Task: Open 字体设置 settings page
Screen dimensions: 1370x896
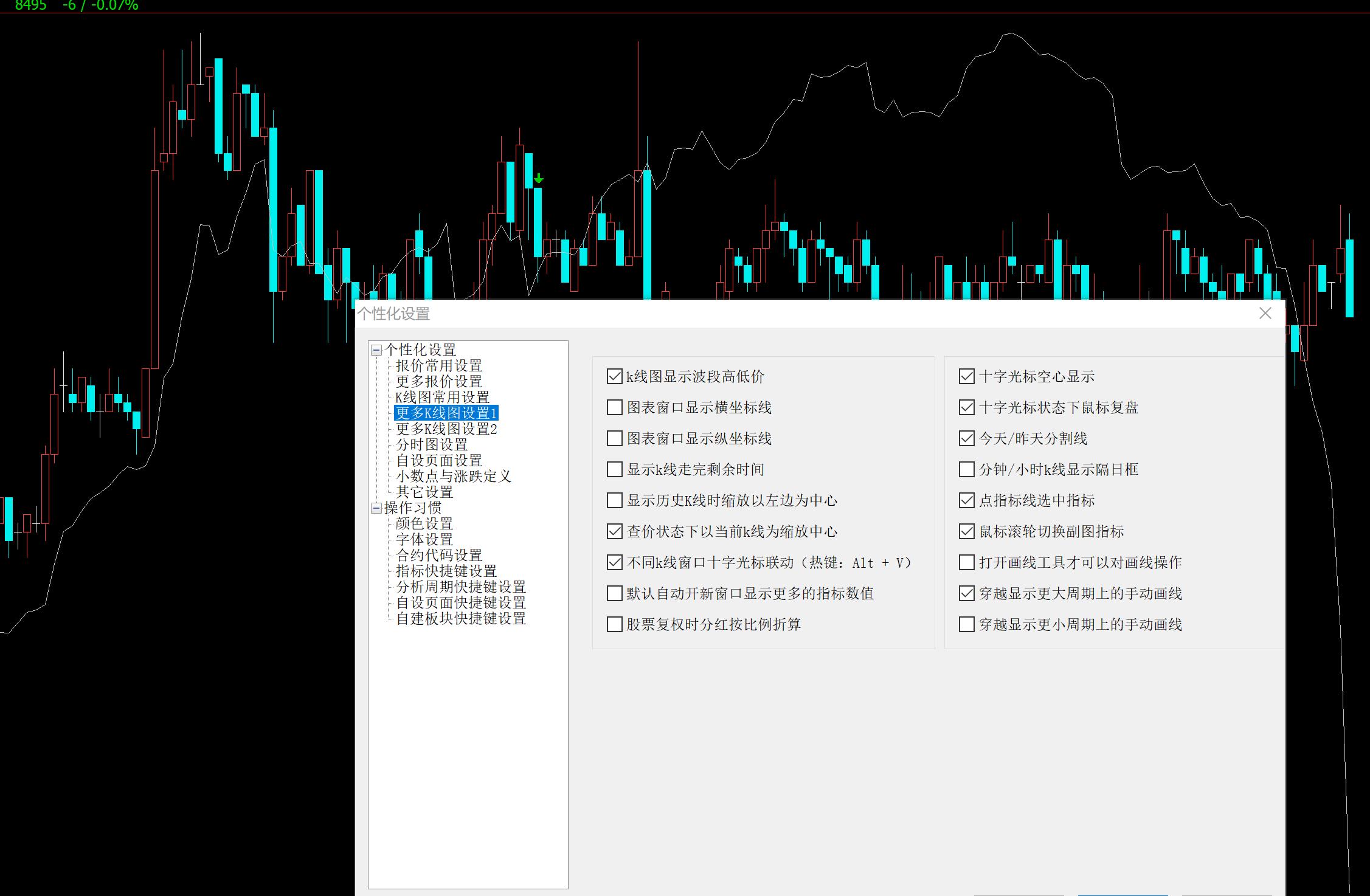Action: click(424, 540)
